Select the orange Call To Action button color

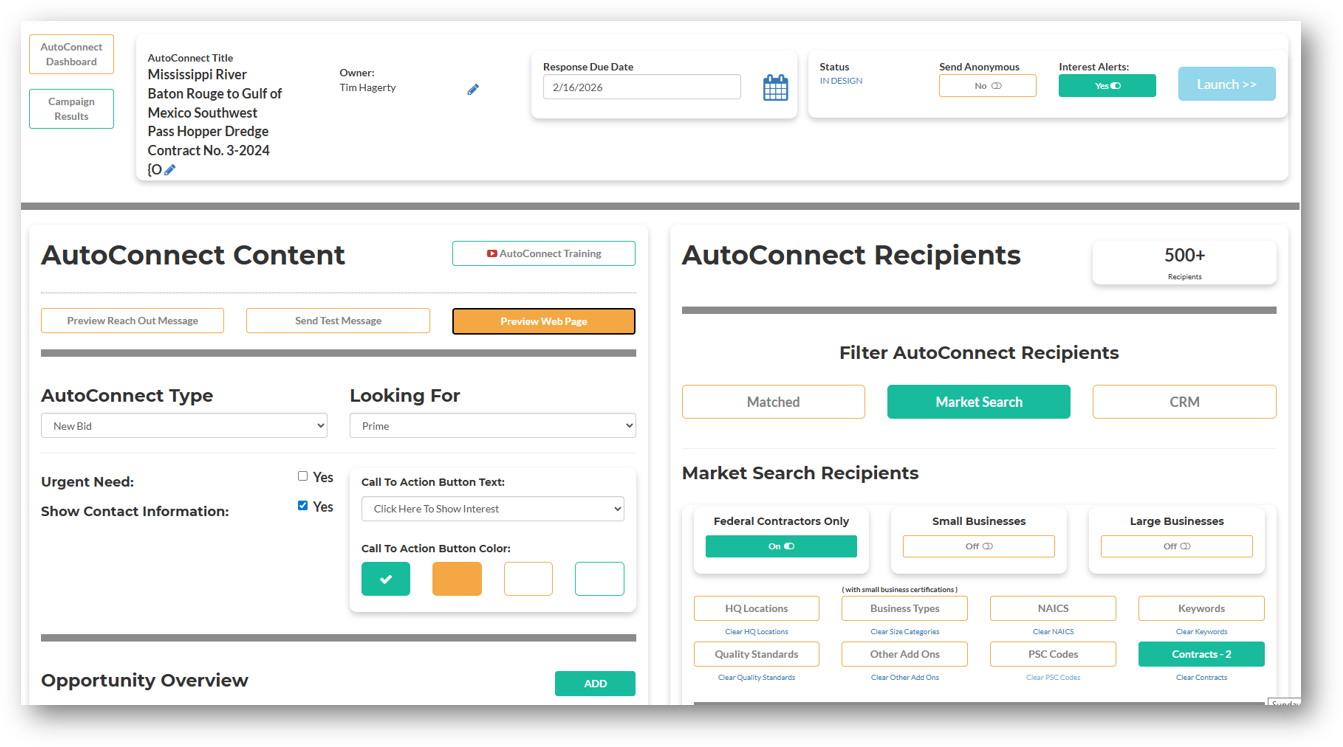click(457, 578)
